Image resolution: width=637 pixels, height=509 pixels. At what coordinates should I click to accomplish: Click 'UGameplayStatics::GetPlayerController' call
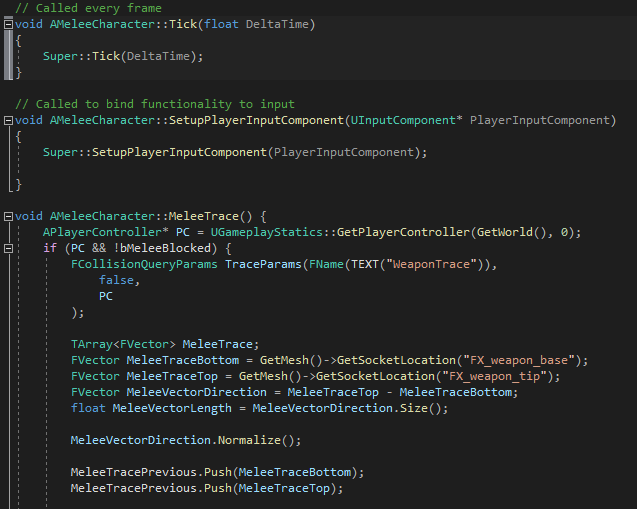[340, 232]
